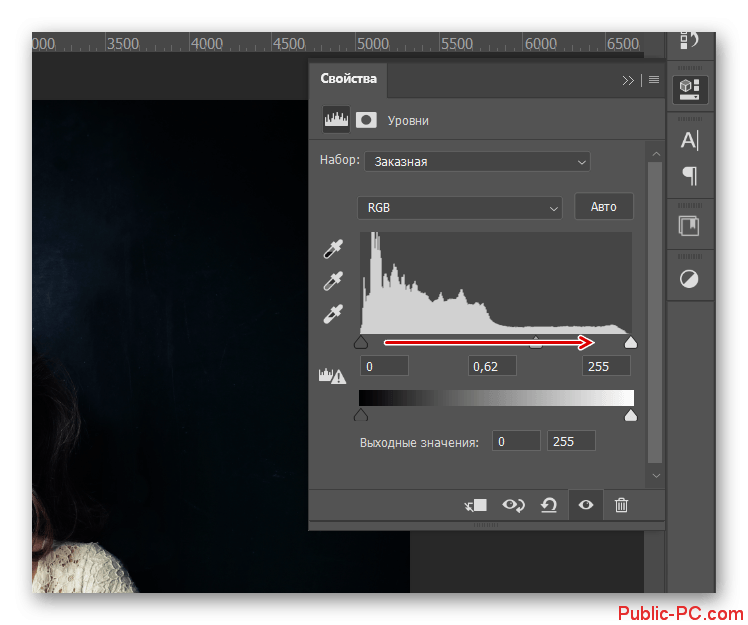Viewport: 748px width, 625px height.
Task: Pick the white point eyedropper
Action: [333, 314]
